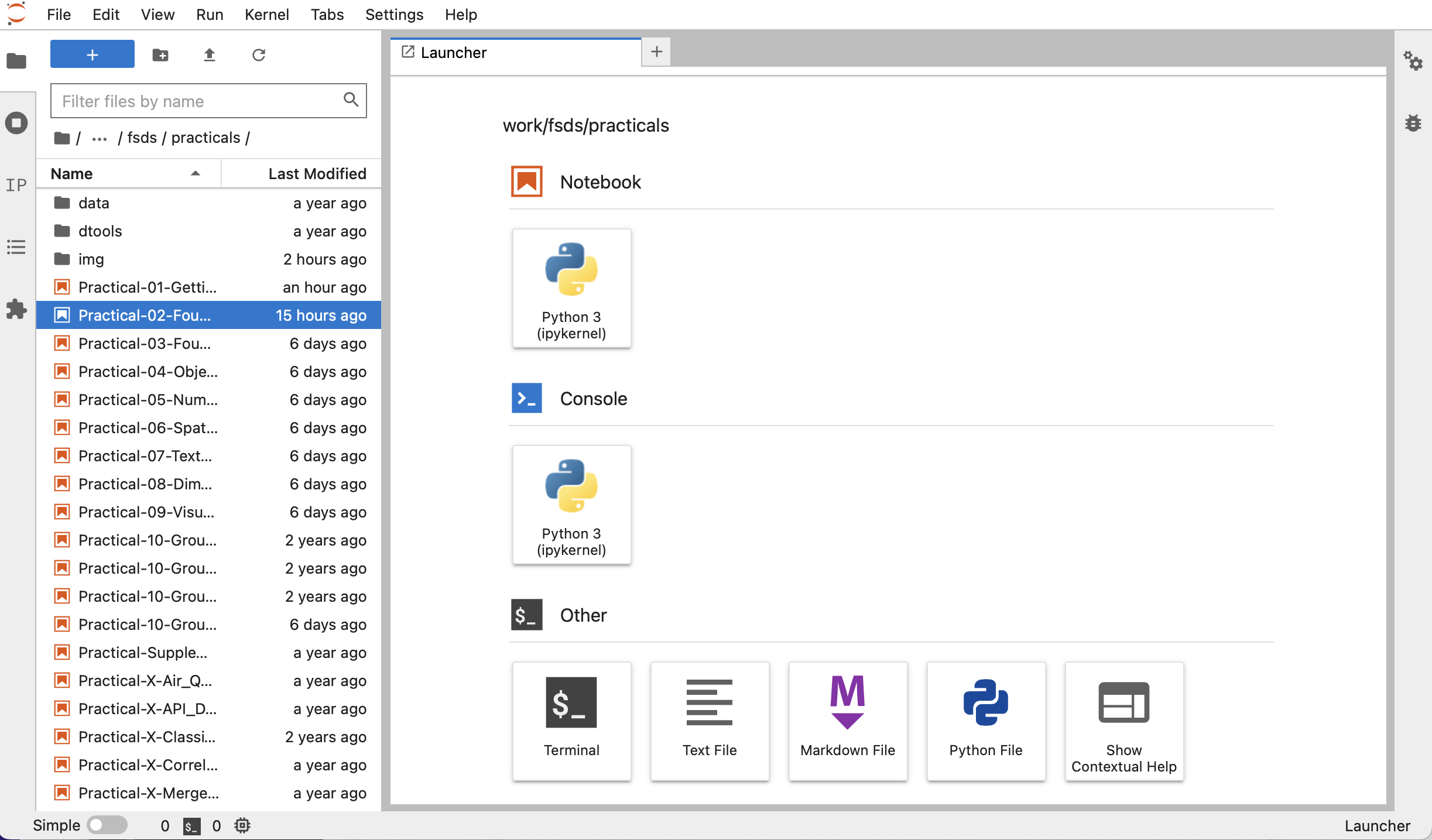Launch Python 3 console card
The height and width of the screenshot is (840, 1432).
(571, 505)
